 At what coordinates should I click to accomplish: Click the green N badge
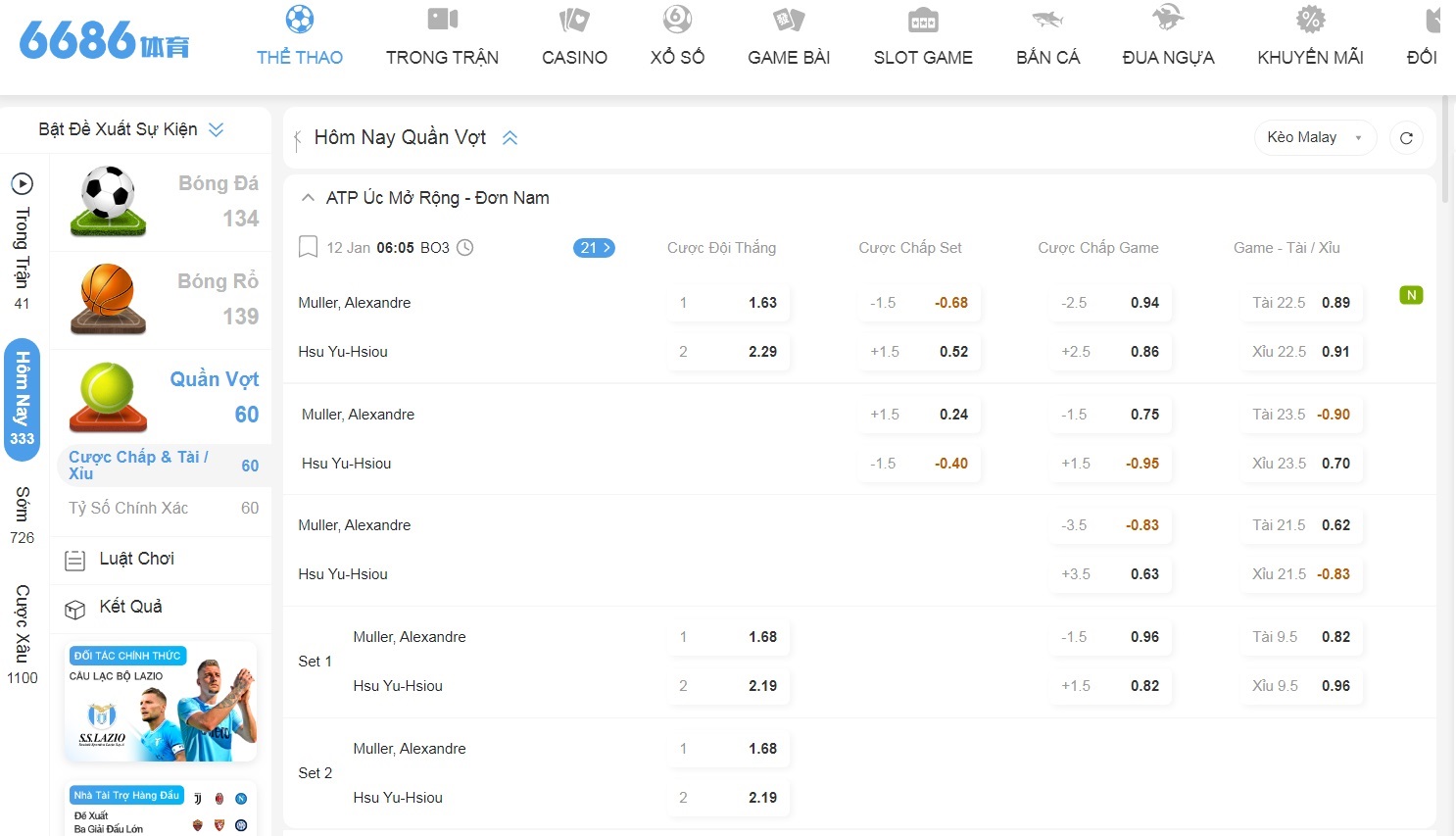click(x=1410, y=295)
